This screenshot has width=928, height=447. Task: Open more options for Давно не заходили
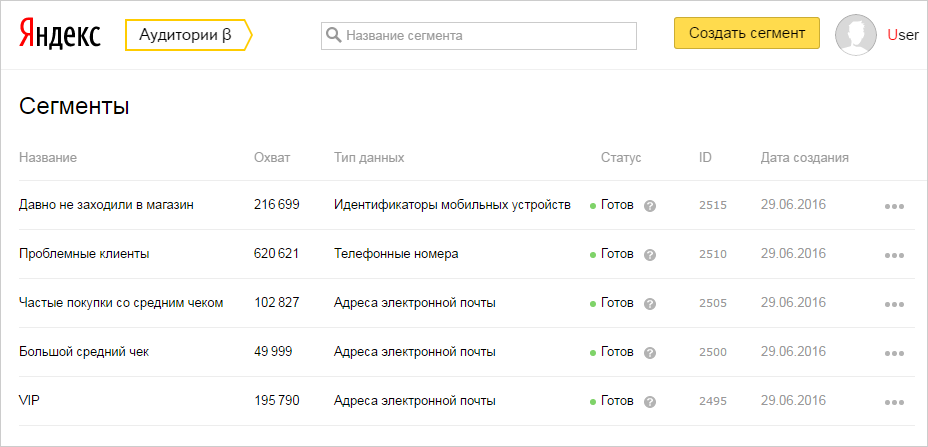(x=894, y=206)
